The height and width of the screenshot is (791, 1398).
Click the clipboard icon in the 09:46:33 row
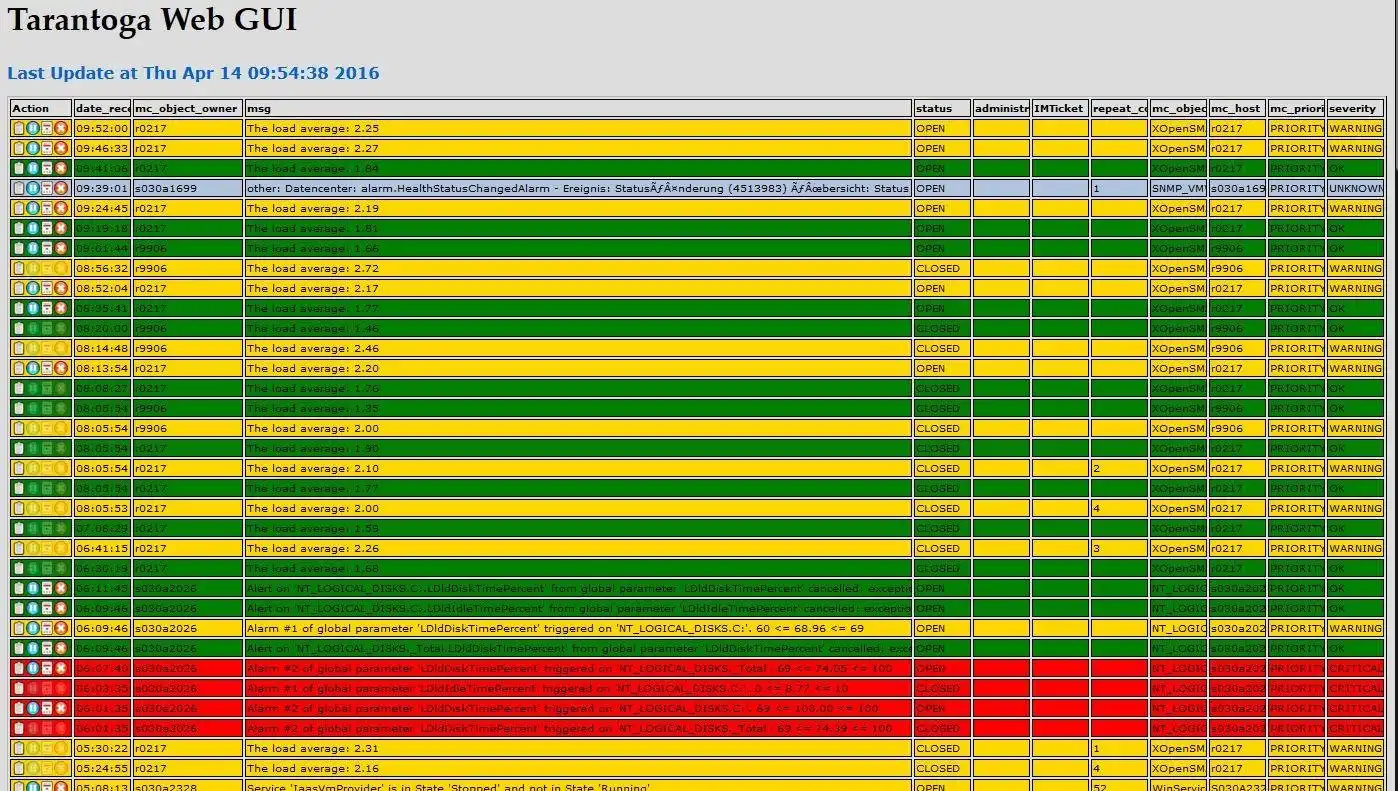[19, 148]
